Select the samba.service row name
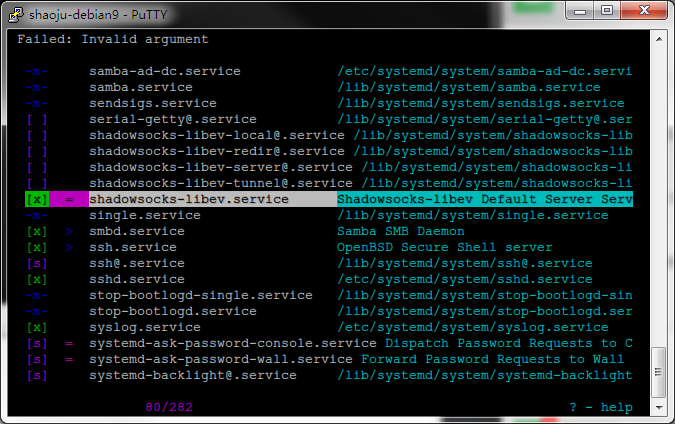This screenshot has width=675, height=424. click(141, 87)
